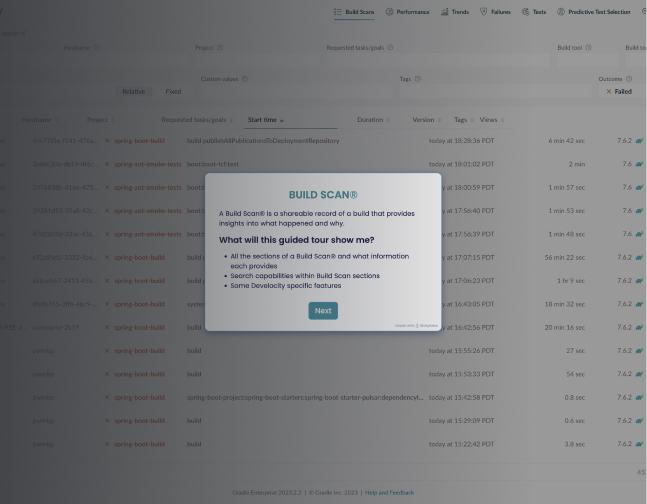
Task: Click the Build Scans list icon
Action: pos(338,12)
